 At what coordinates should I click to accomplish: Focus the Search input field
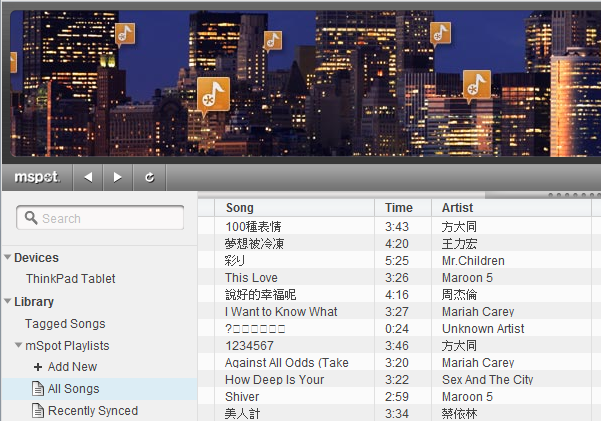pyautogui.click(x=100, y=218)
